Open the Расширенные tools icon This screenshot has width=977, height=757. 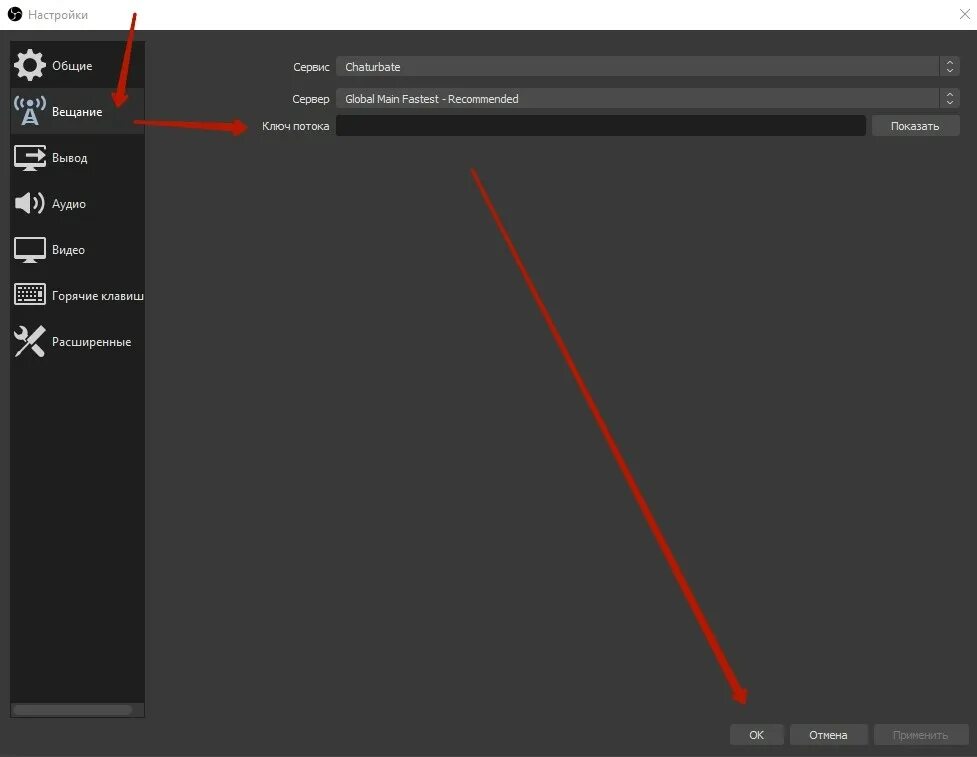(29, 341)
